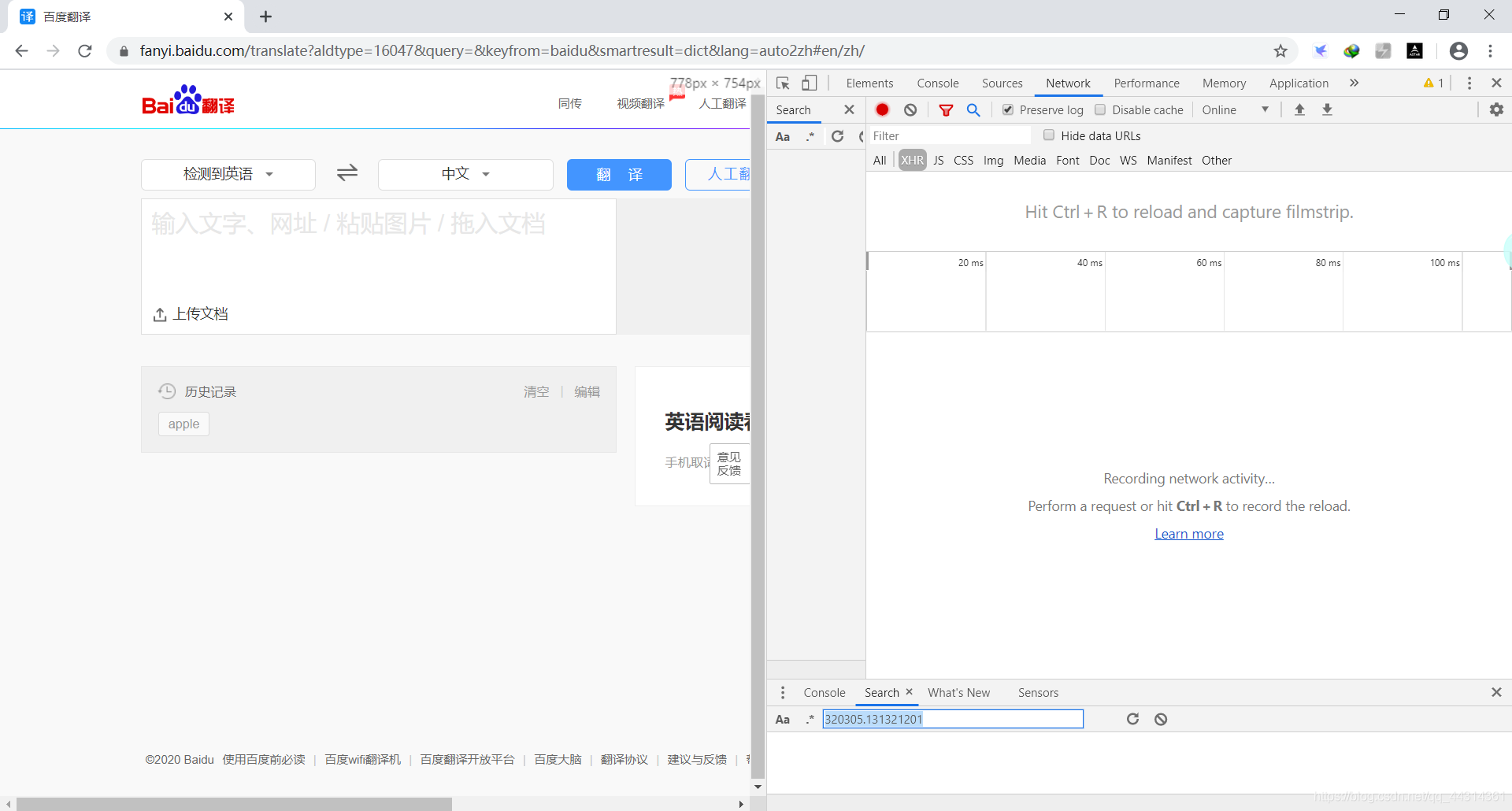Swap source and target languages
Screen dimensions: 1512x811
pos(347,172)
